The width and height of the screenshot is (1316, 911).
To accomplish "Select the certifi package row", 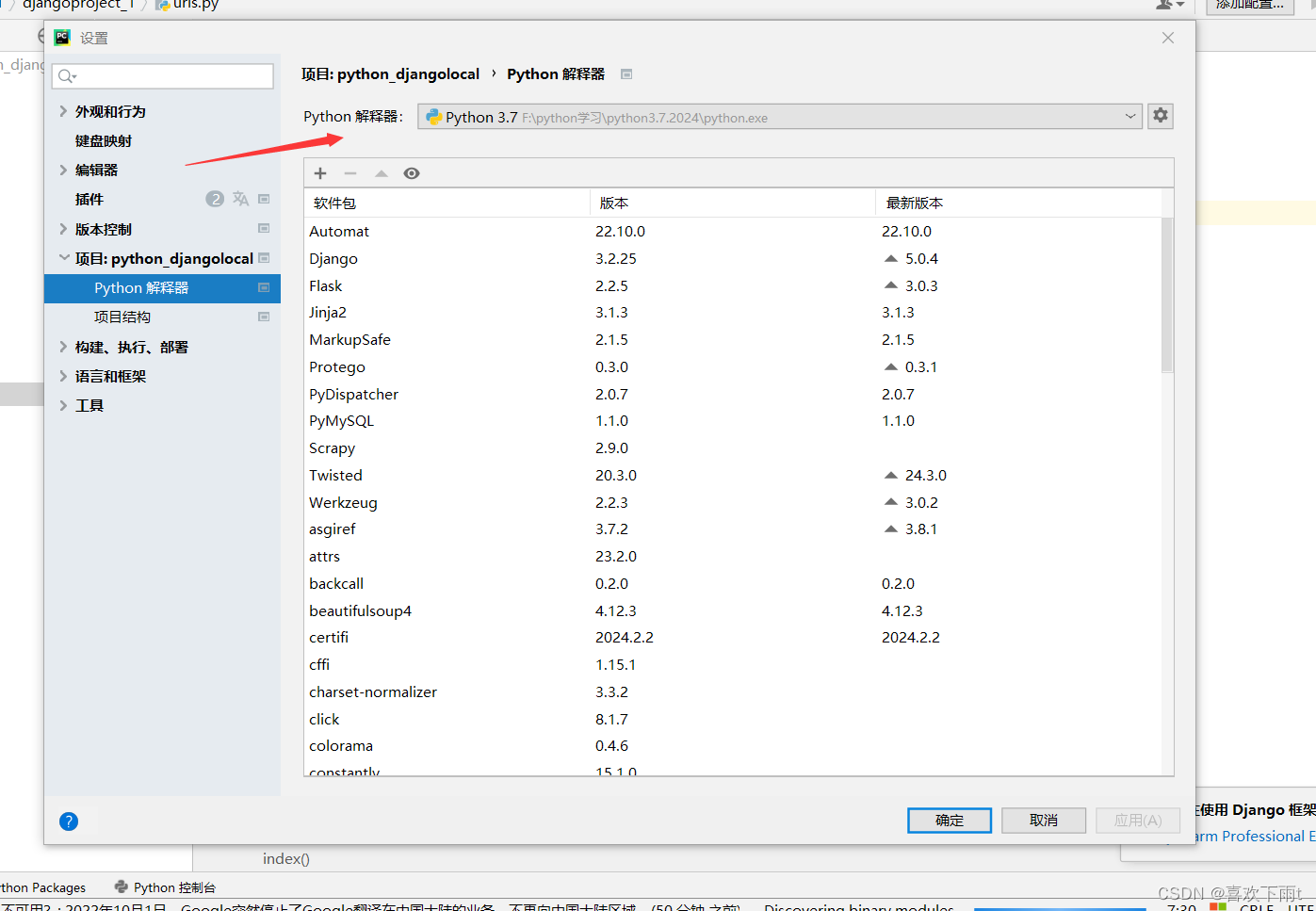I will [x=733, y=638].
